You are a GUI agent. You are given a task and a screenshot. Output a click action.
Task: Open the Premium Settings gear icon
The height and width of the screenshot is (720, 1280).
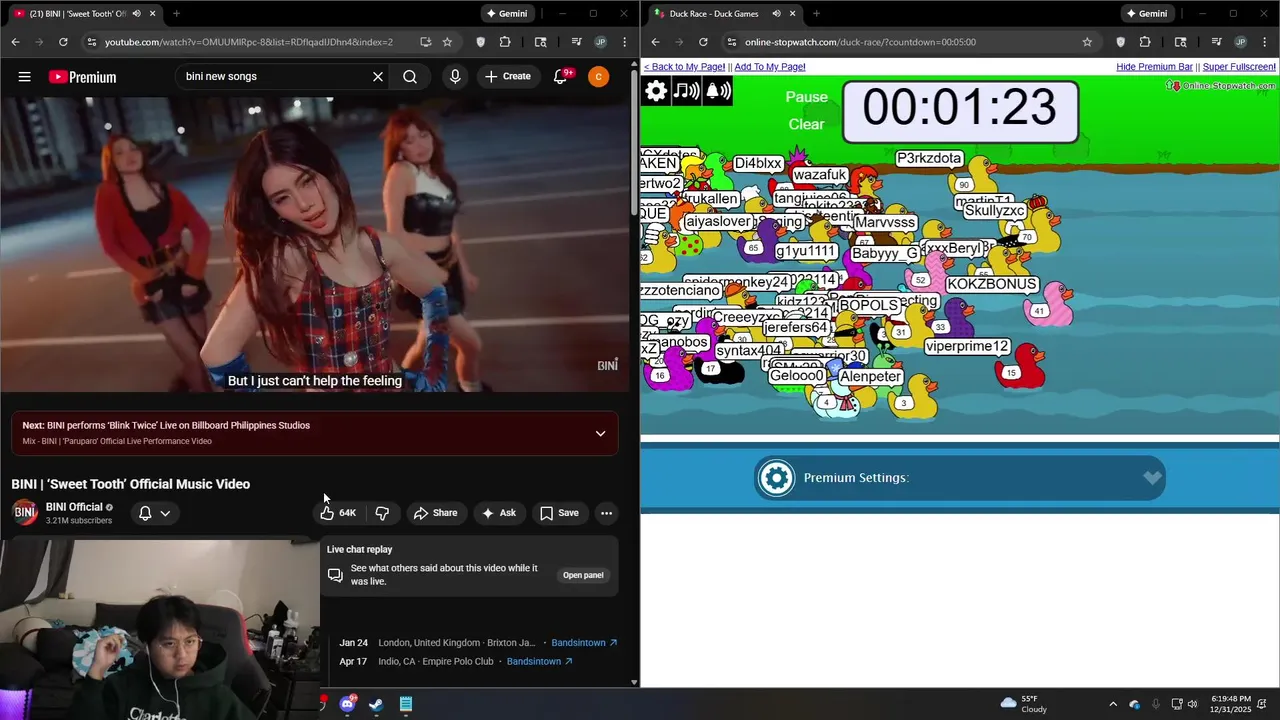(x=776, y=478)
